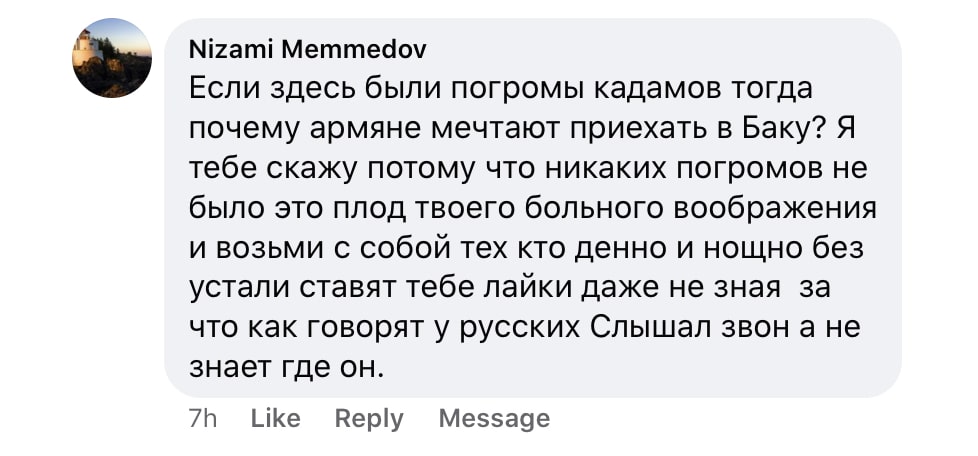Reply to Nizami Memmedov's comment
Screen dimensions: 978x456
[369, 418]
